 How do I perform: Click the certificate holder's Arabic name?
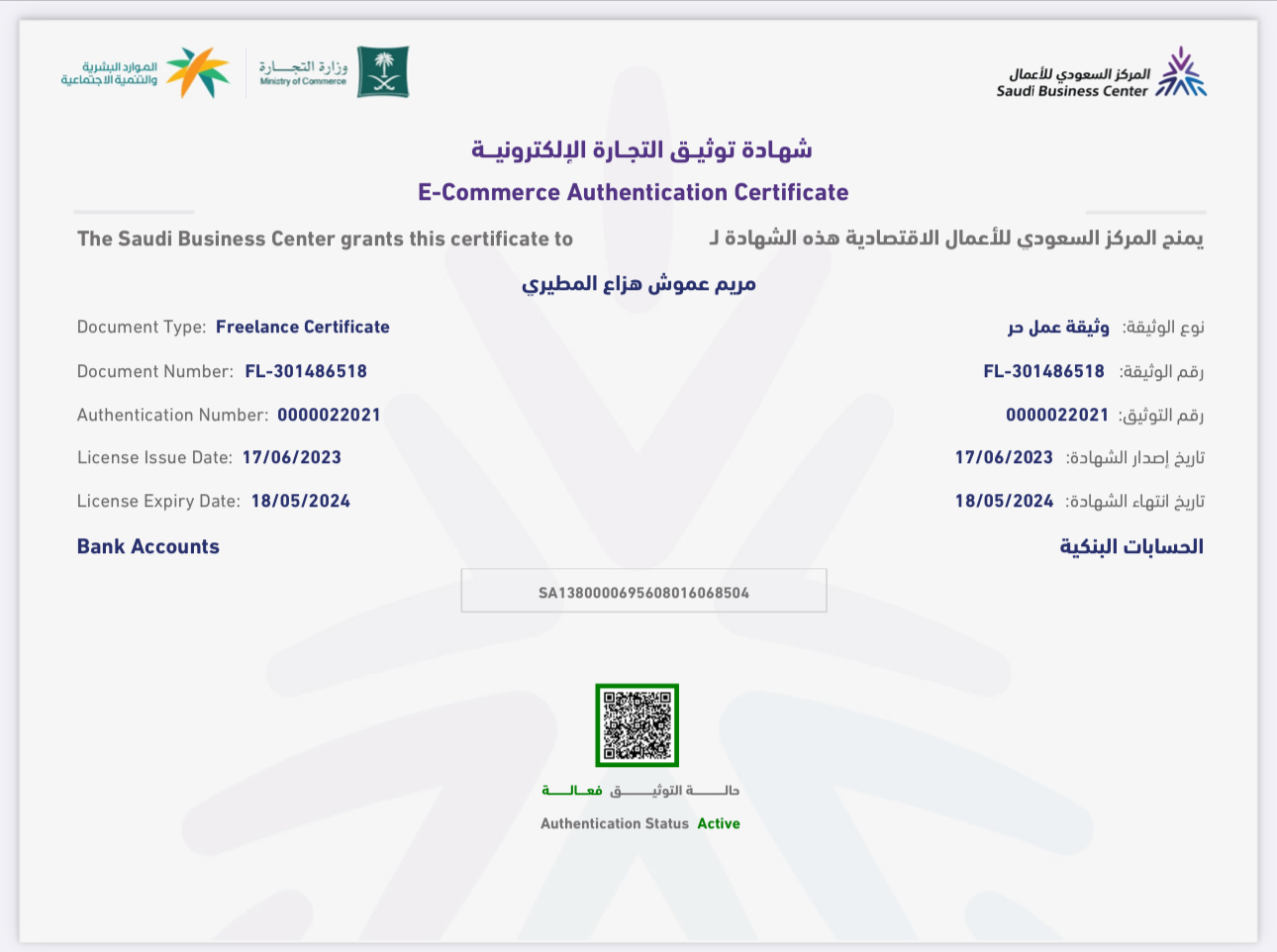click(x=638, y=284)
